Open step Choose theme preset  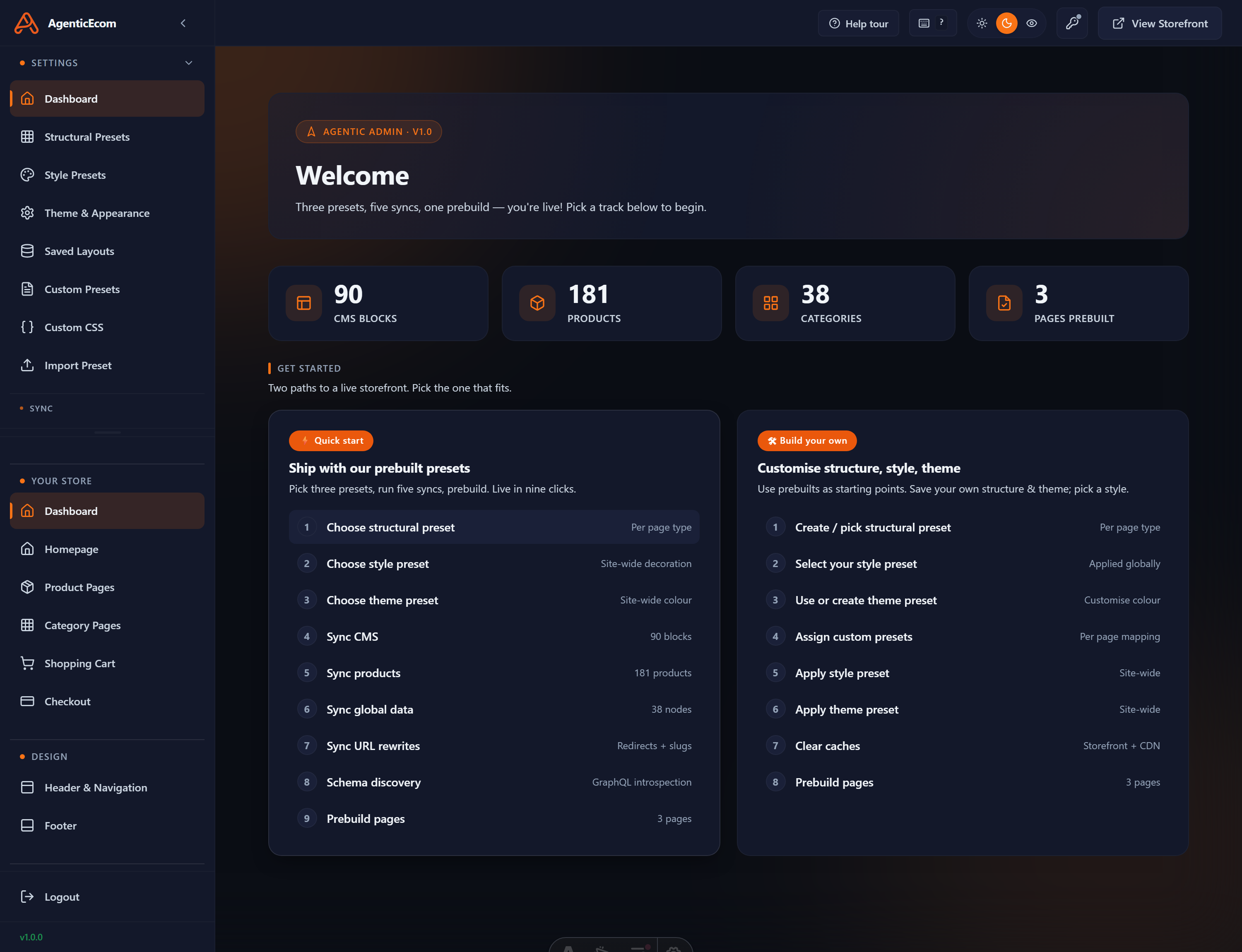[x=494, y=600]
